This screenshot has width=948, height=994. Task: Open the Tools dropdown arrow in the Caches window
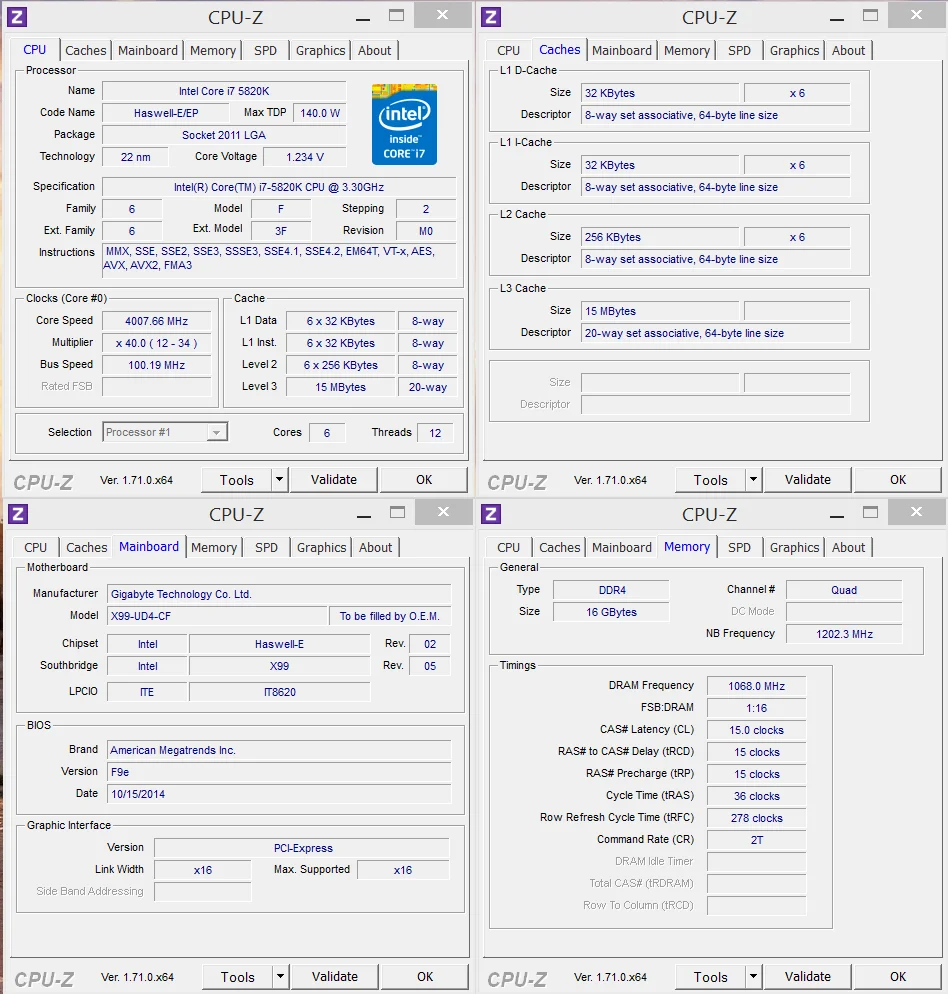click(753, 480)
